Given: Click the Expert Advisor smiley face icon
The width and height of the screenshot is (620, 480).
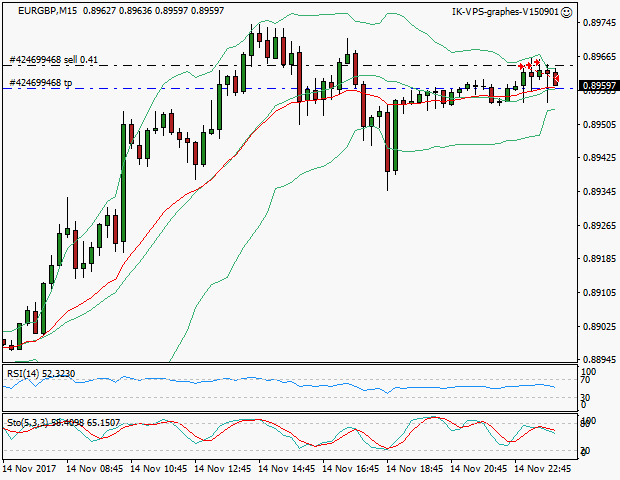Looking at the screenshot, I should pyautogui.click(x=567, y=11).
